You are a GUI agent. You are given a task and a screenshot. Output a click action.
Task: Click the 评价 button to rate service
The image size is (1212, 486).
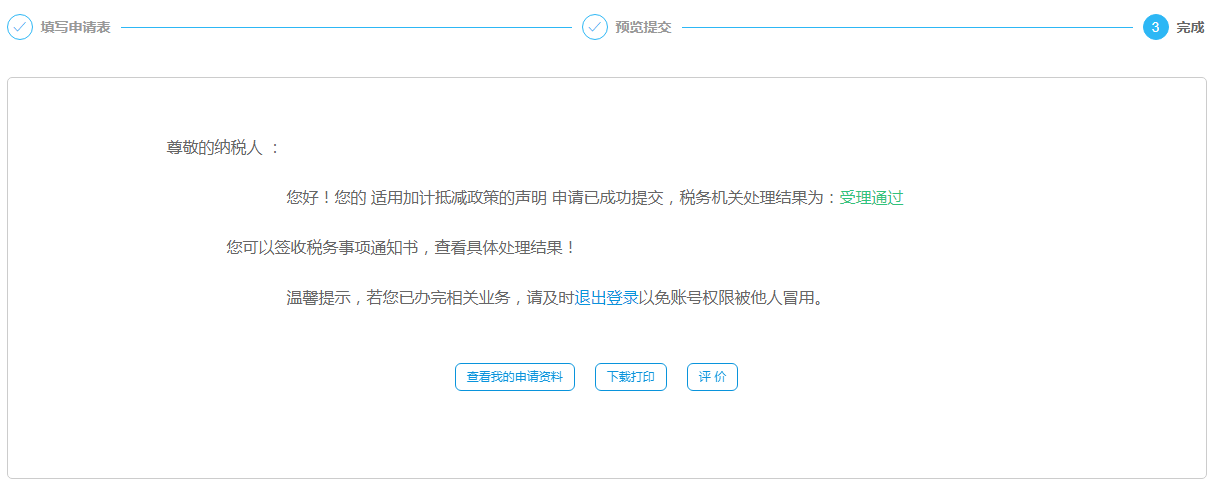(x=712, y=377)
